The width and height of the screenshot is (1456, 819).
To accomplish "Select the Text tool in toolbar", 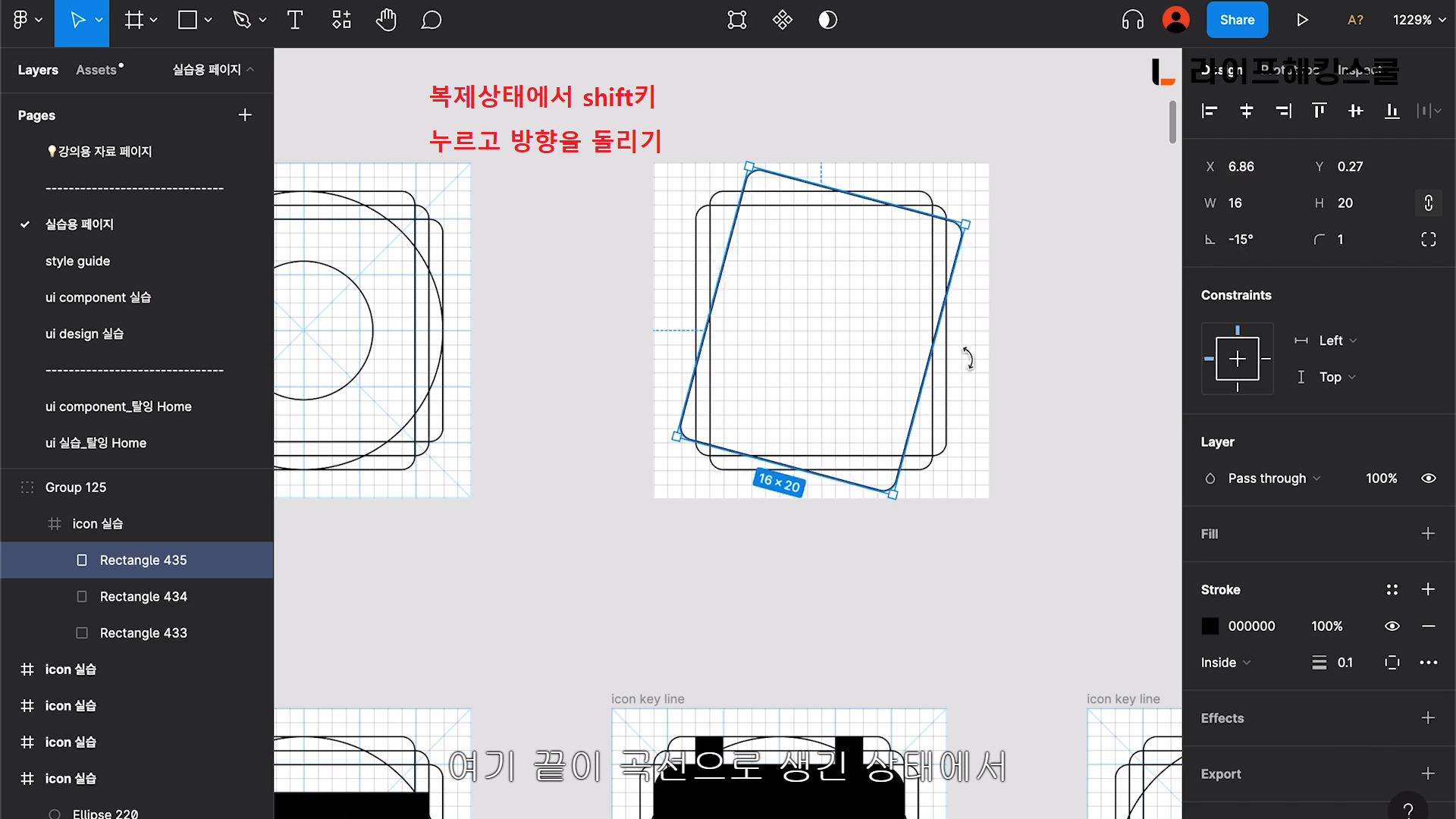I will coord(295,20).
